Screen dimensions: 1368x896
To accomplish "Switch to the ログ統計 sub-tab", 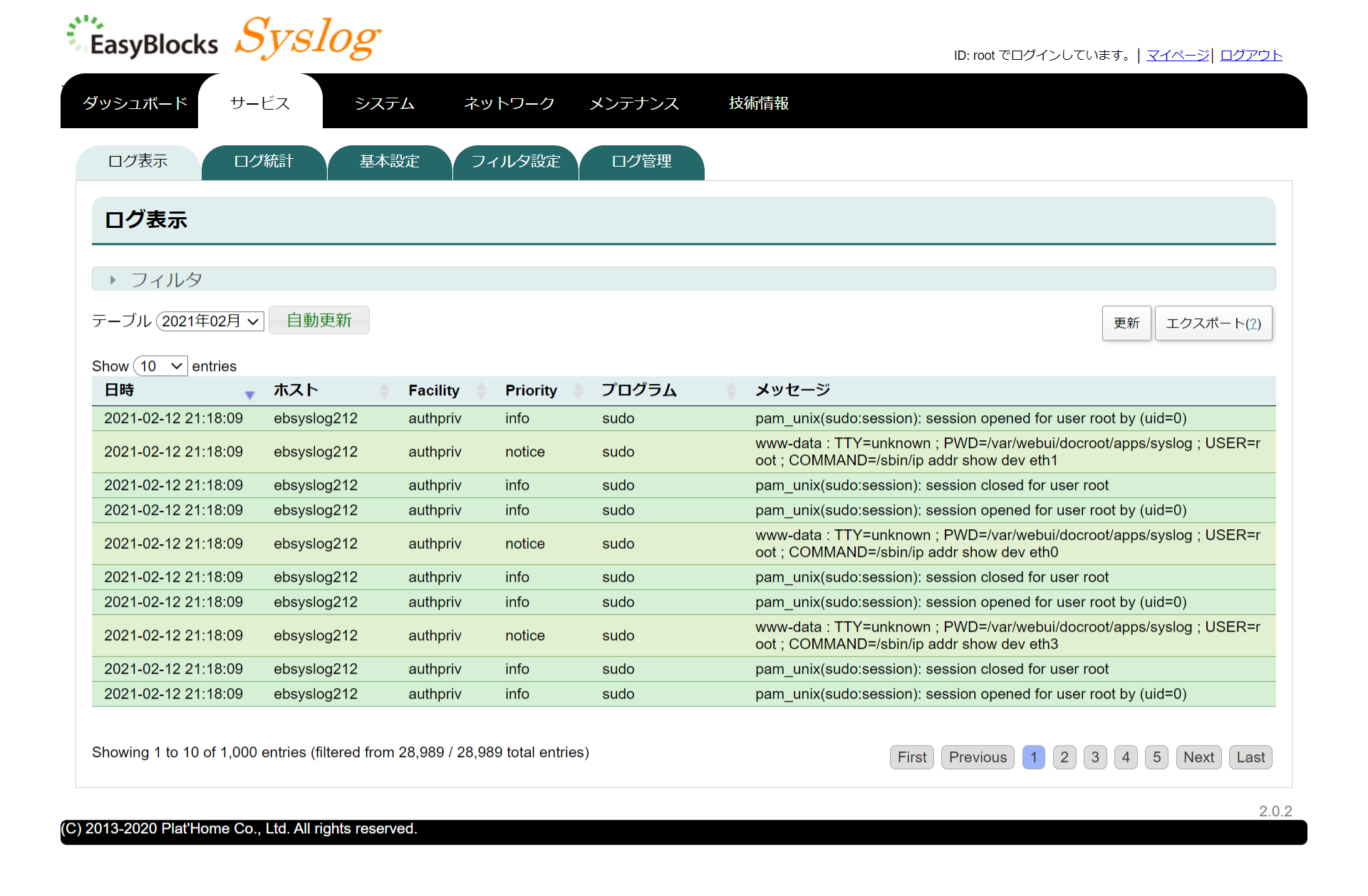I will pos(264,162).
